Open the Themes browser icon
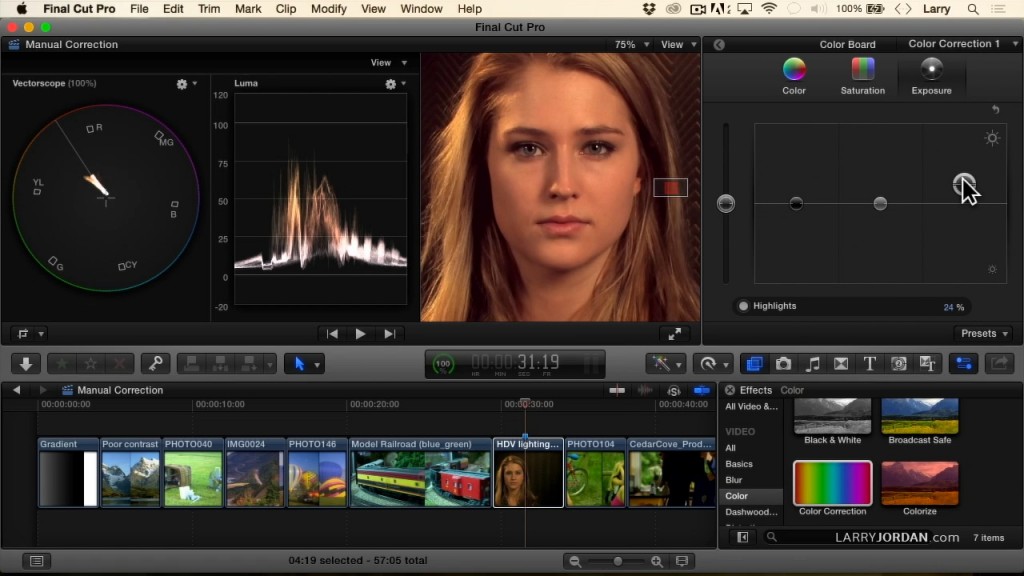Screen dimensions: 1024x576 (927, 364)
